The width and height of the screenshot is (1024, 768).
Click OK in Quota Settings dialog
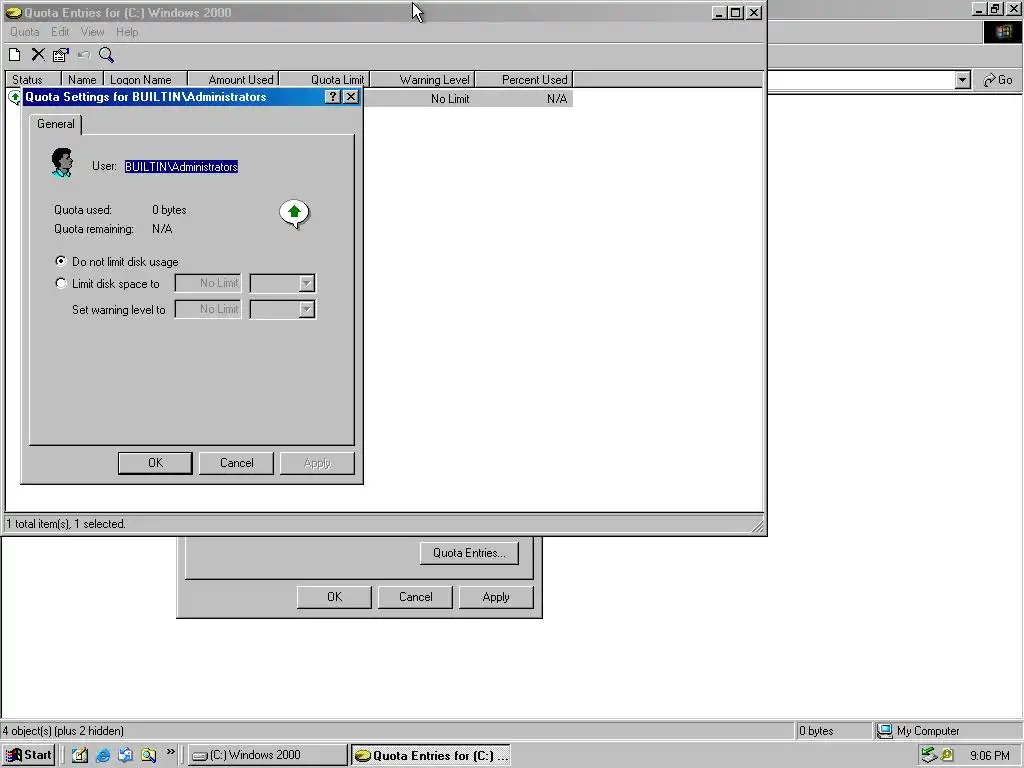click(x=155, y=463)
